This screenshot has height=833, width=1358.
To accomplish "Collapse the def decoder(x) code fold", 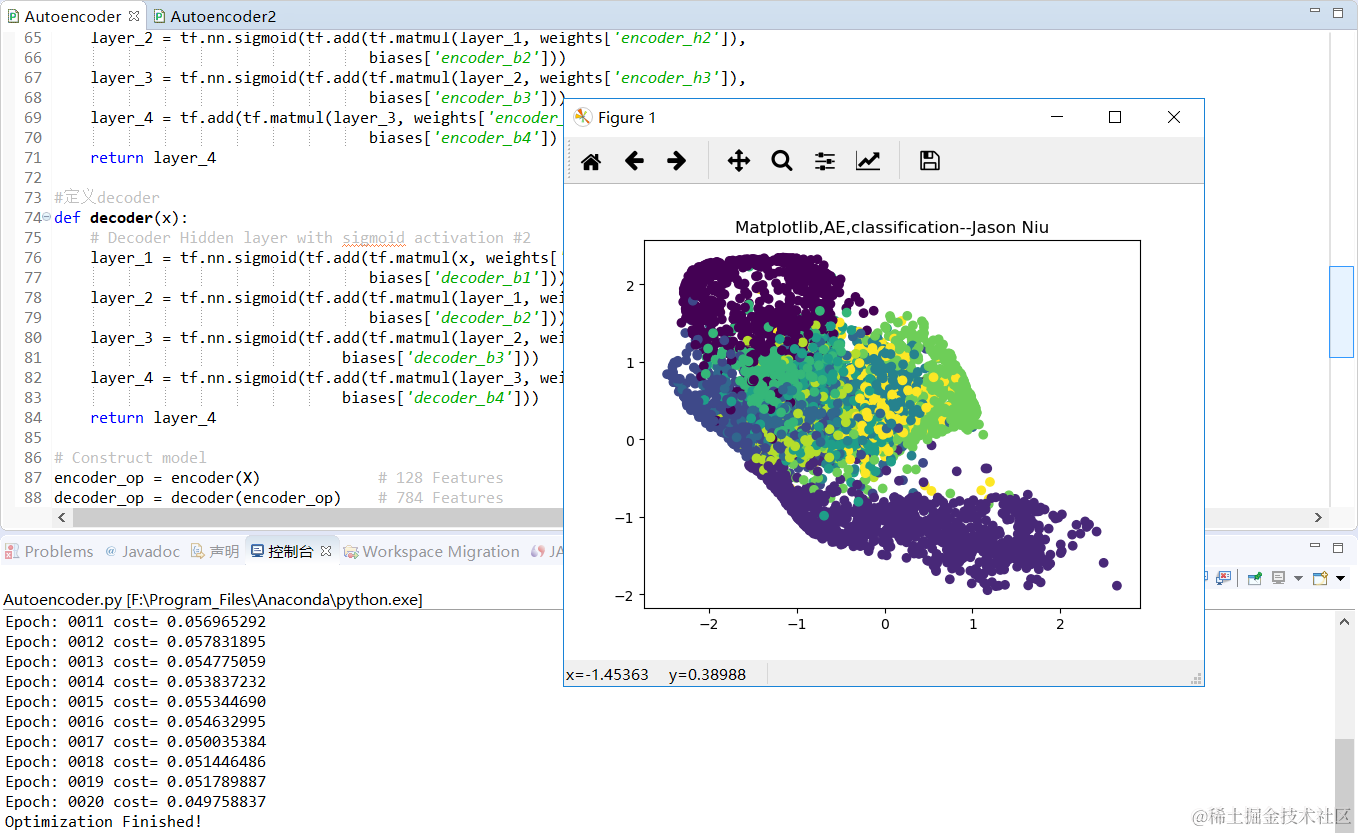I will [48, 218].
